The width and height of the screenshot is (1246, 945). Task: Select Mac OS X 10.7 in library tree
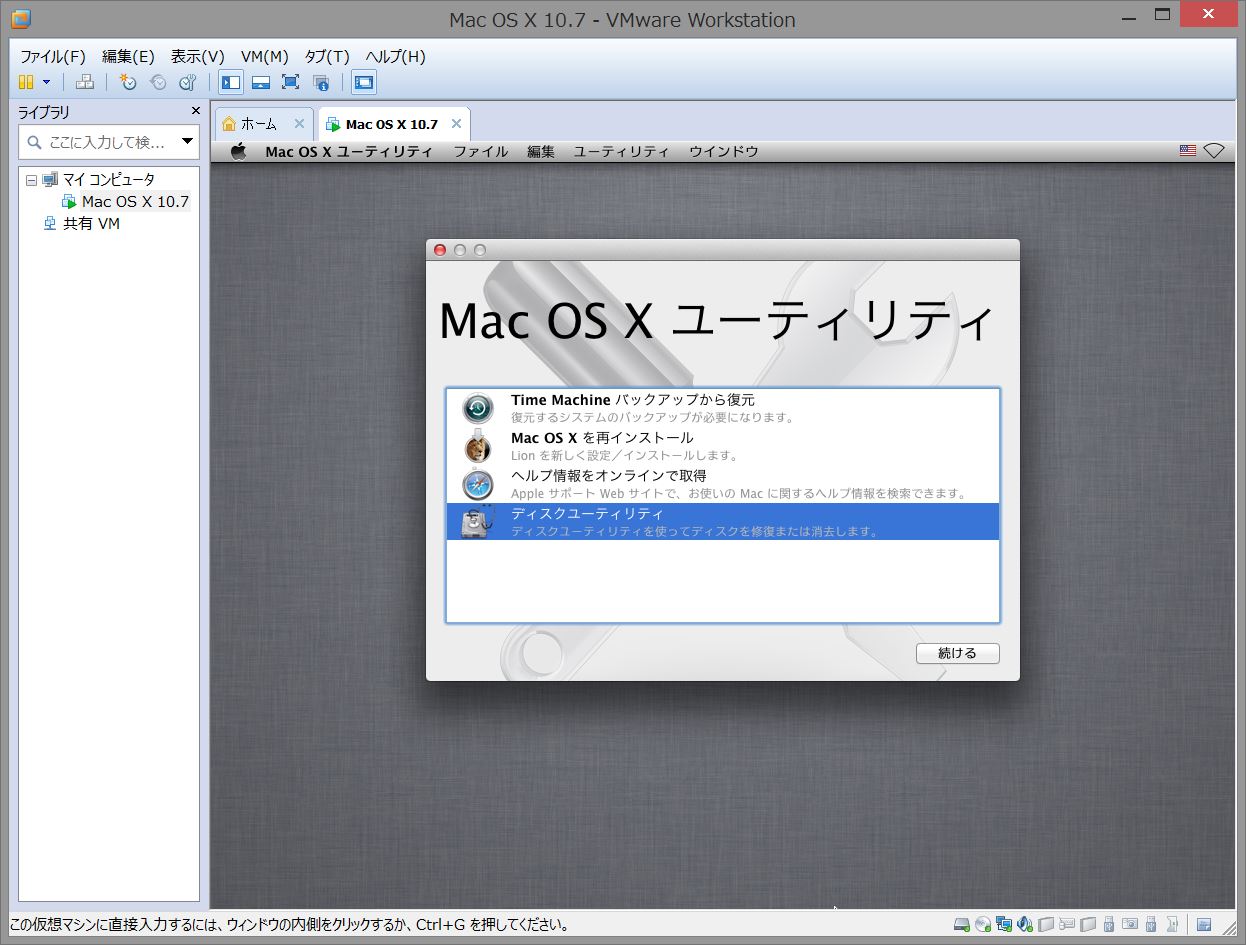[x=135, y=202]
